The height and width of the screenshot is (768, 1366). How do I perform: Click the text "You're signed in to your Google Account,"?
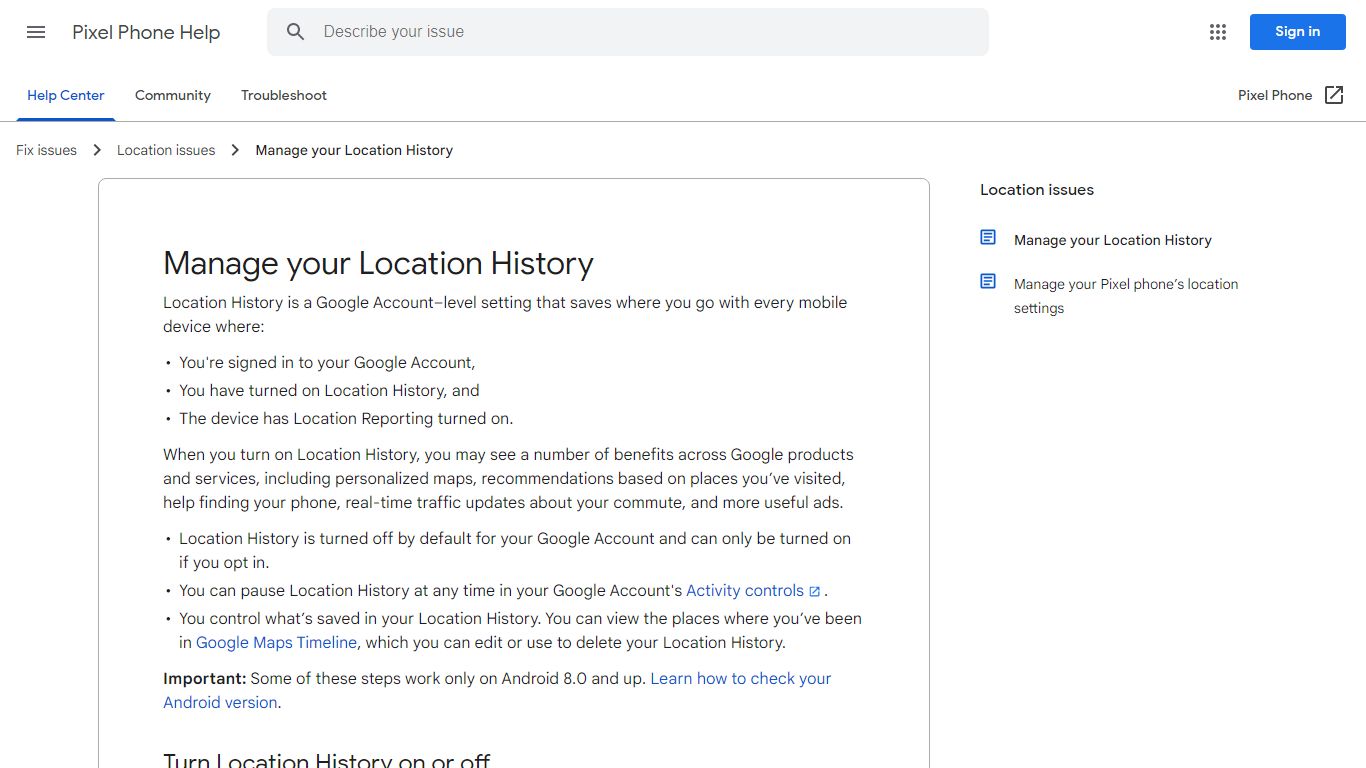coord(327,363)
